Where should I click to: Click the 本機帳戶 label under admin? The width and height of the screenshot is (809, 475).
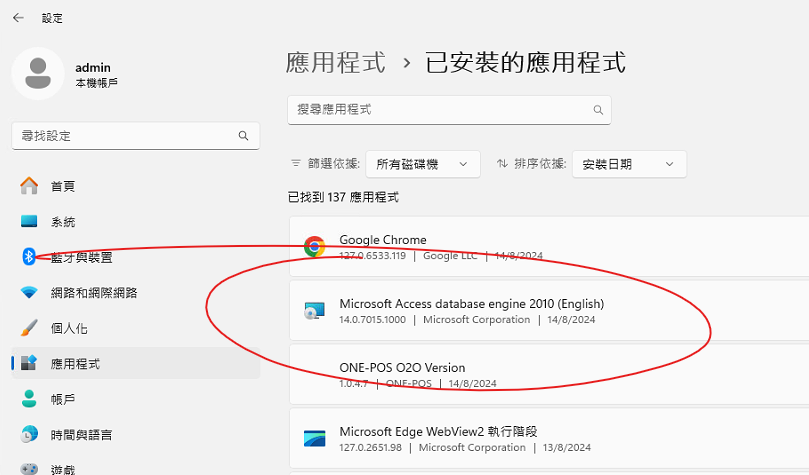(96, 83)
